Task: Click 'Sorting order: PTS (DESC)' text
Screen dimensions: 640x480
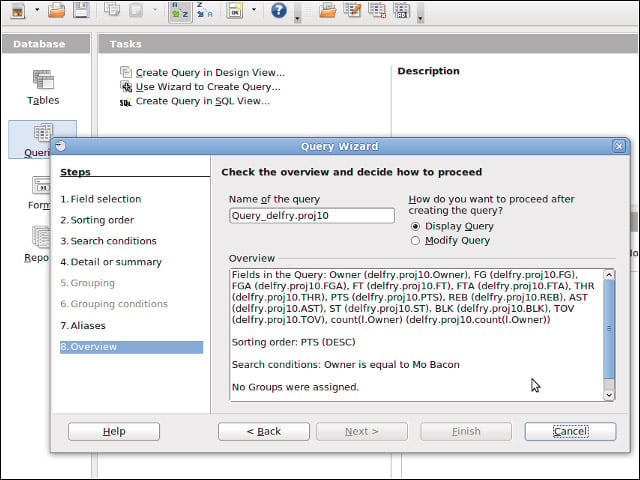Action: click(293, 342)
